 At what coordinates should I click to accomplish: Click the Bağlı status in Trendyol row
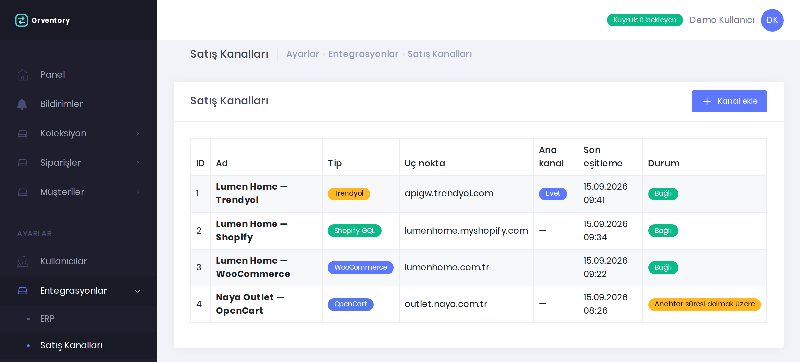click(x=663, y=194)
